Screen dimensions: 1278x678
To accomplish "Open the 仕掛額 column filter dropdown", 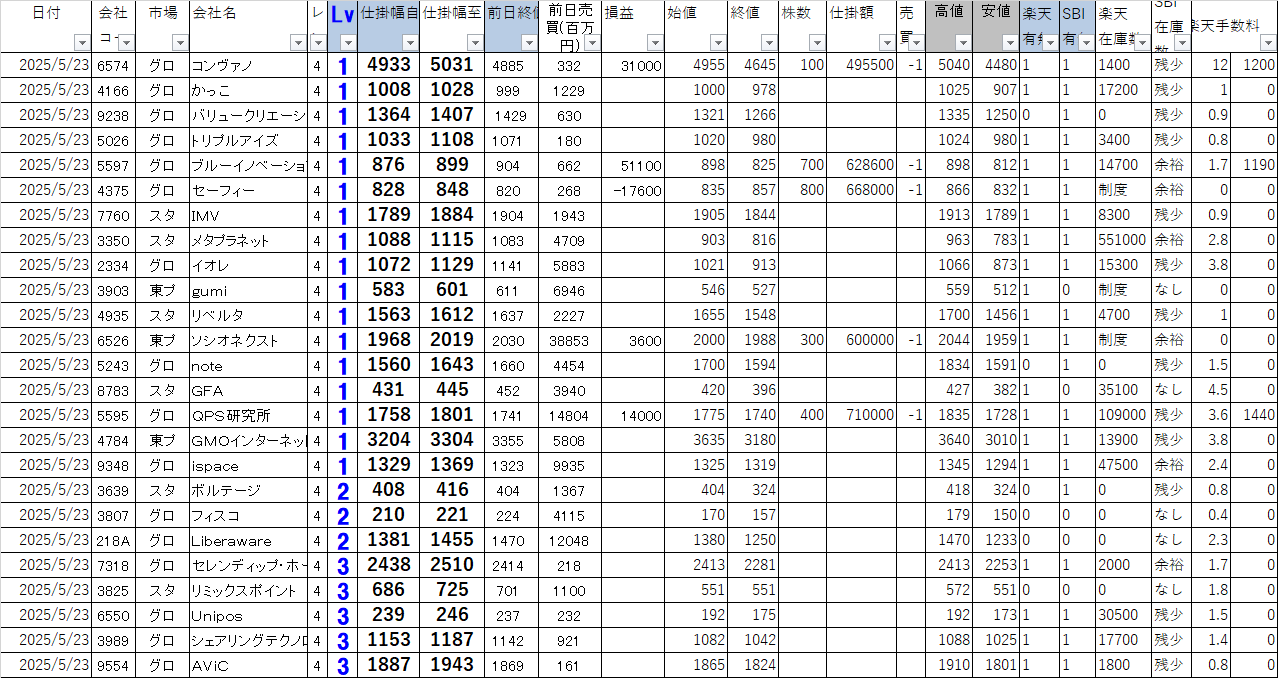I will pyautogui.click(x=887, y=43).
